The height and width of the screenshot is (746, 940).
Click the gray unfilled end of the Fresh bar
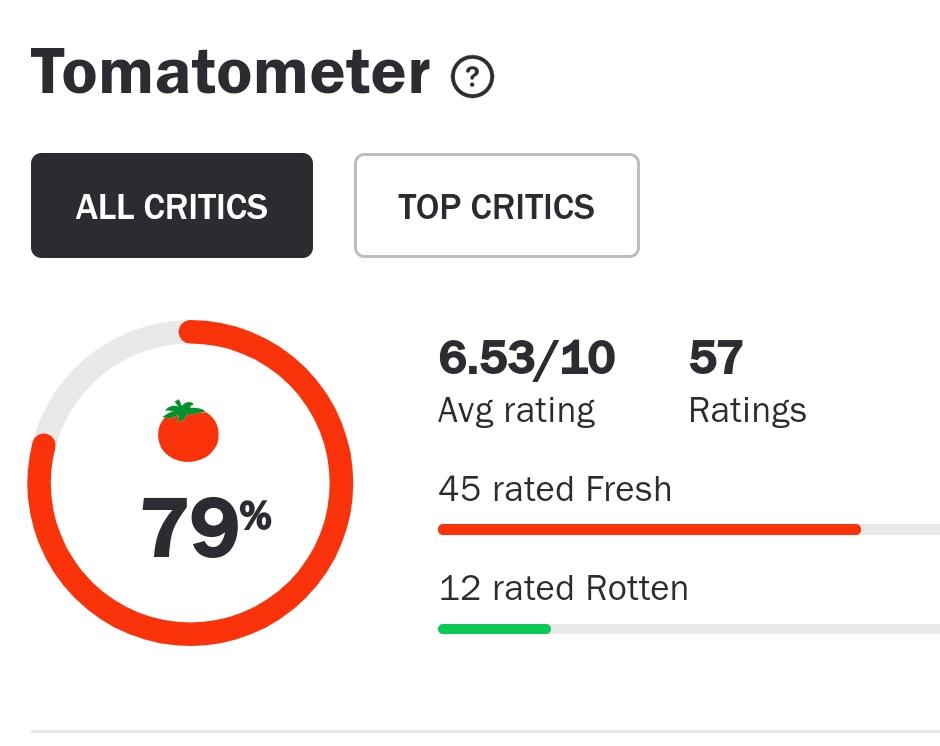[x=900, y=529]
